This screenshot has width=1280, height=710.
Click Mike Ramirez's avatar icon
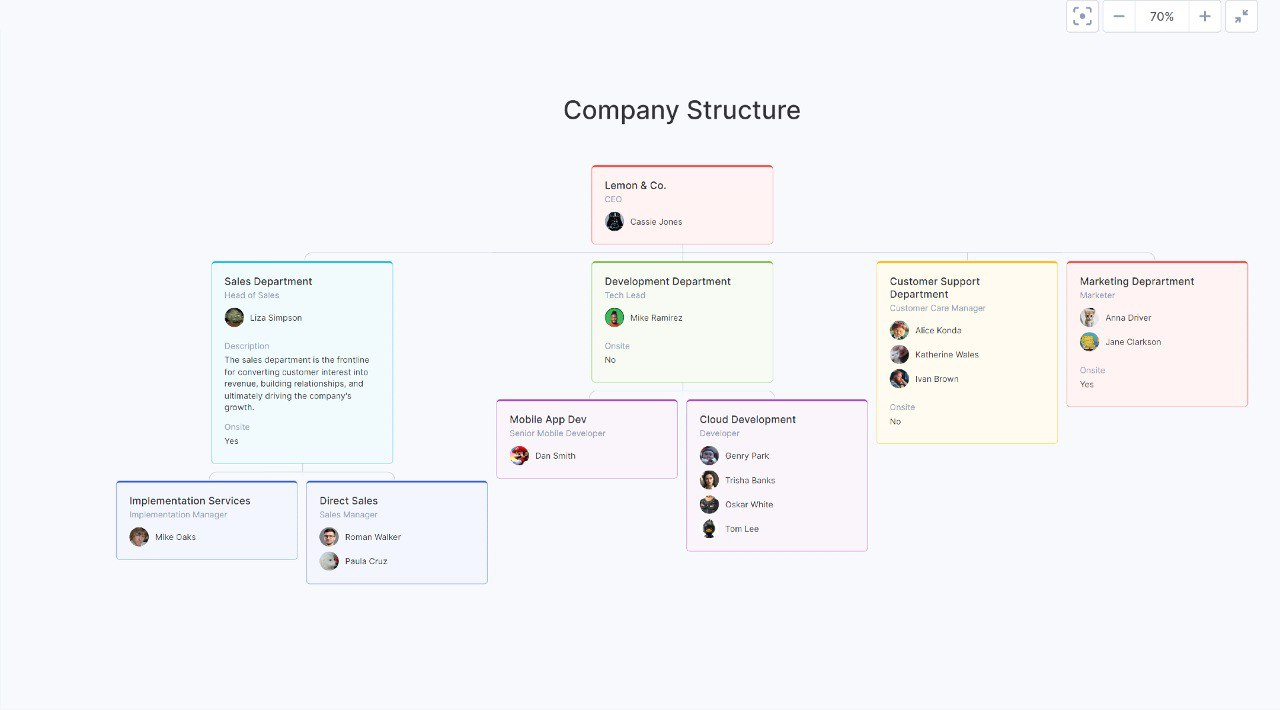(614, 317)
